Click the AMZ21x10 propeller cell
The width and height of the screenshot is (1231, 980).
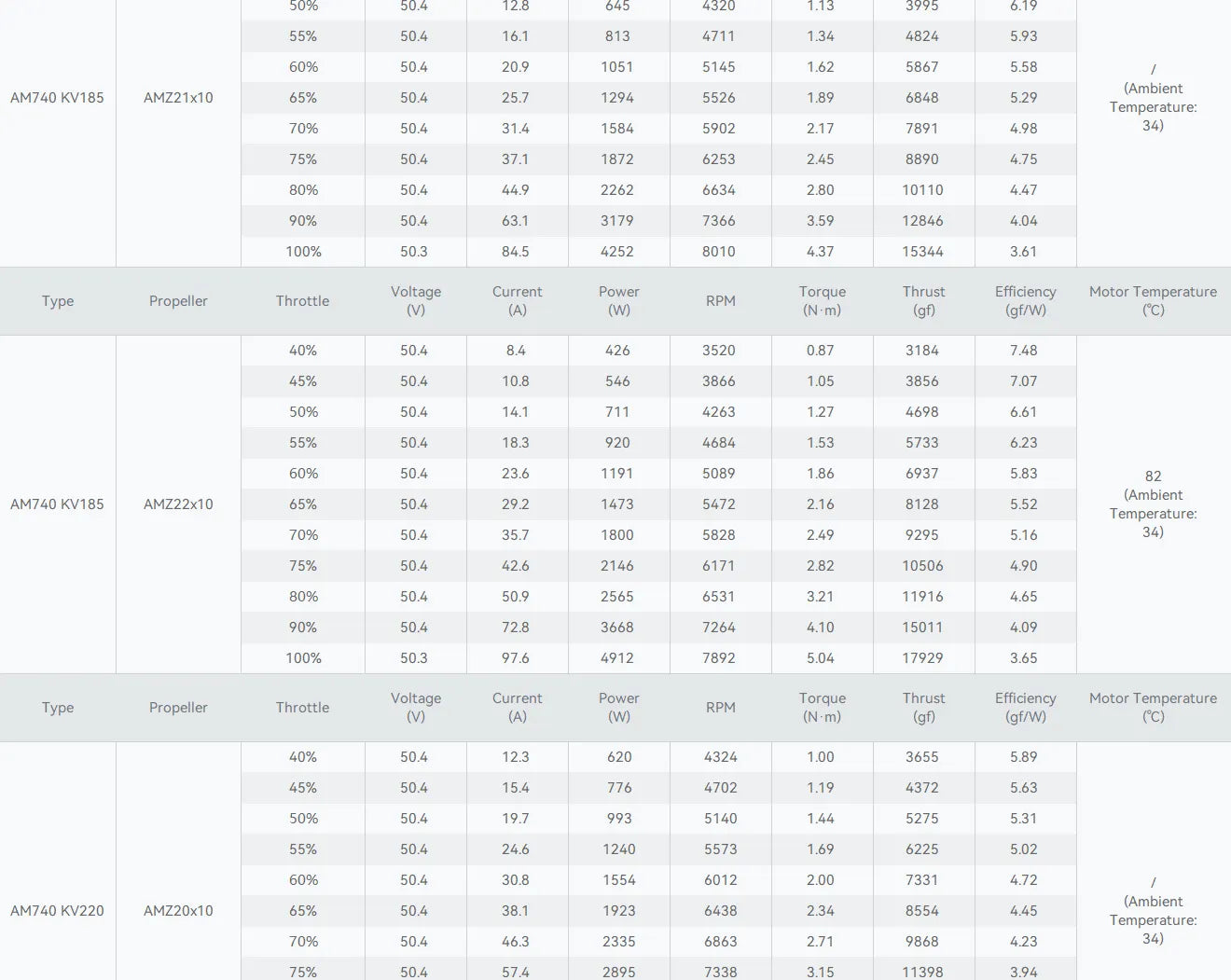178,98
